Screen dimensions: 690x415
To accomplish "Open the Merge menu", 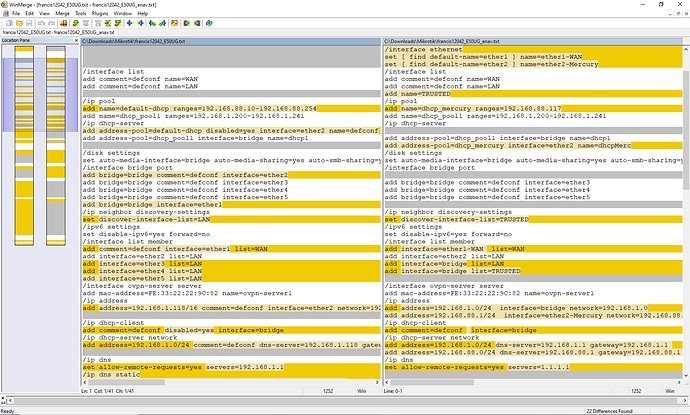I will tap(63, 13).
